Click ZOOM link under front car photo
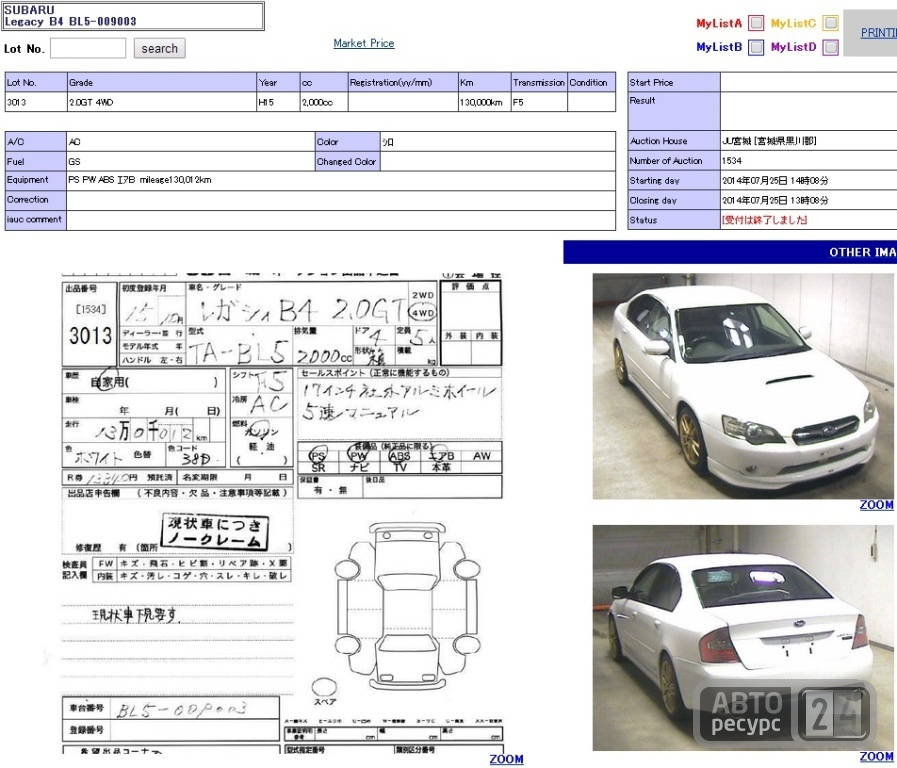This screenshot has height=768, width=897. click(x=876, y=505)
